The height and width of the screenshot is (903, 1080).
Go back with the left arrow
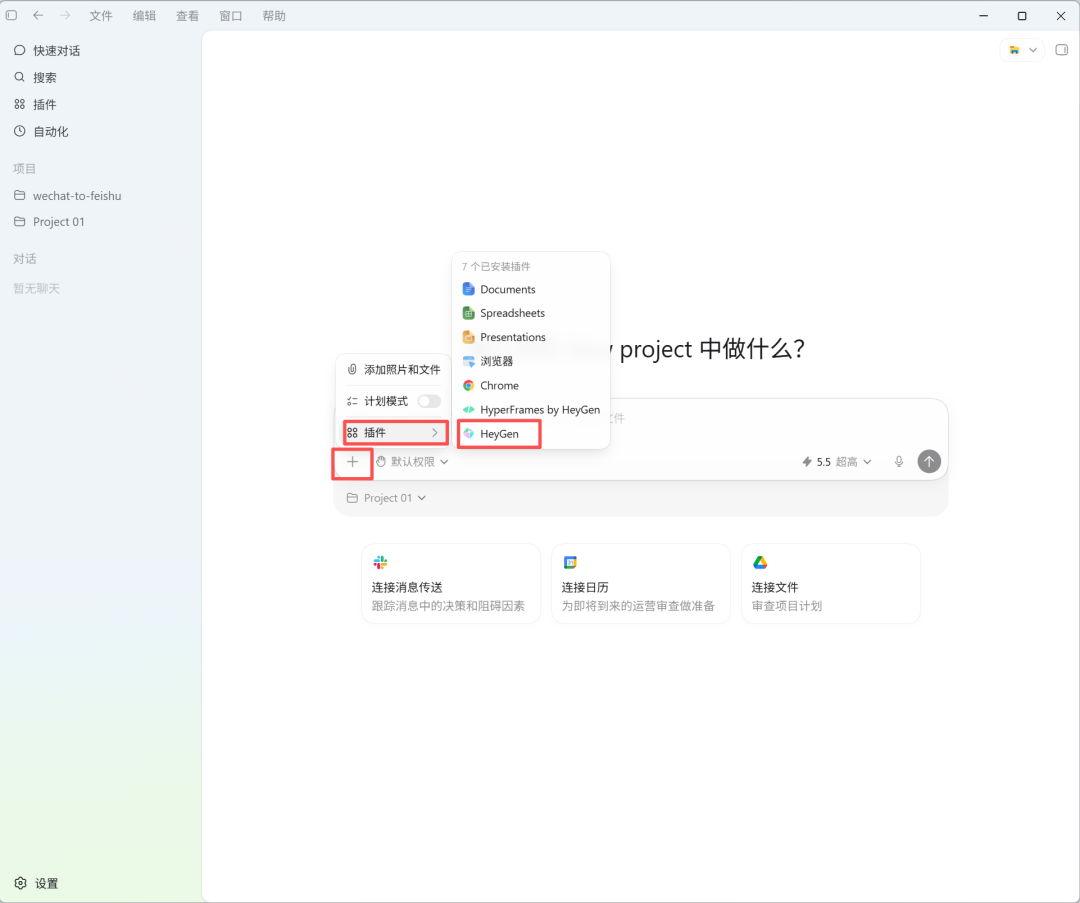(39, 15)
